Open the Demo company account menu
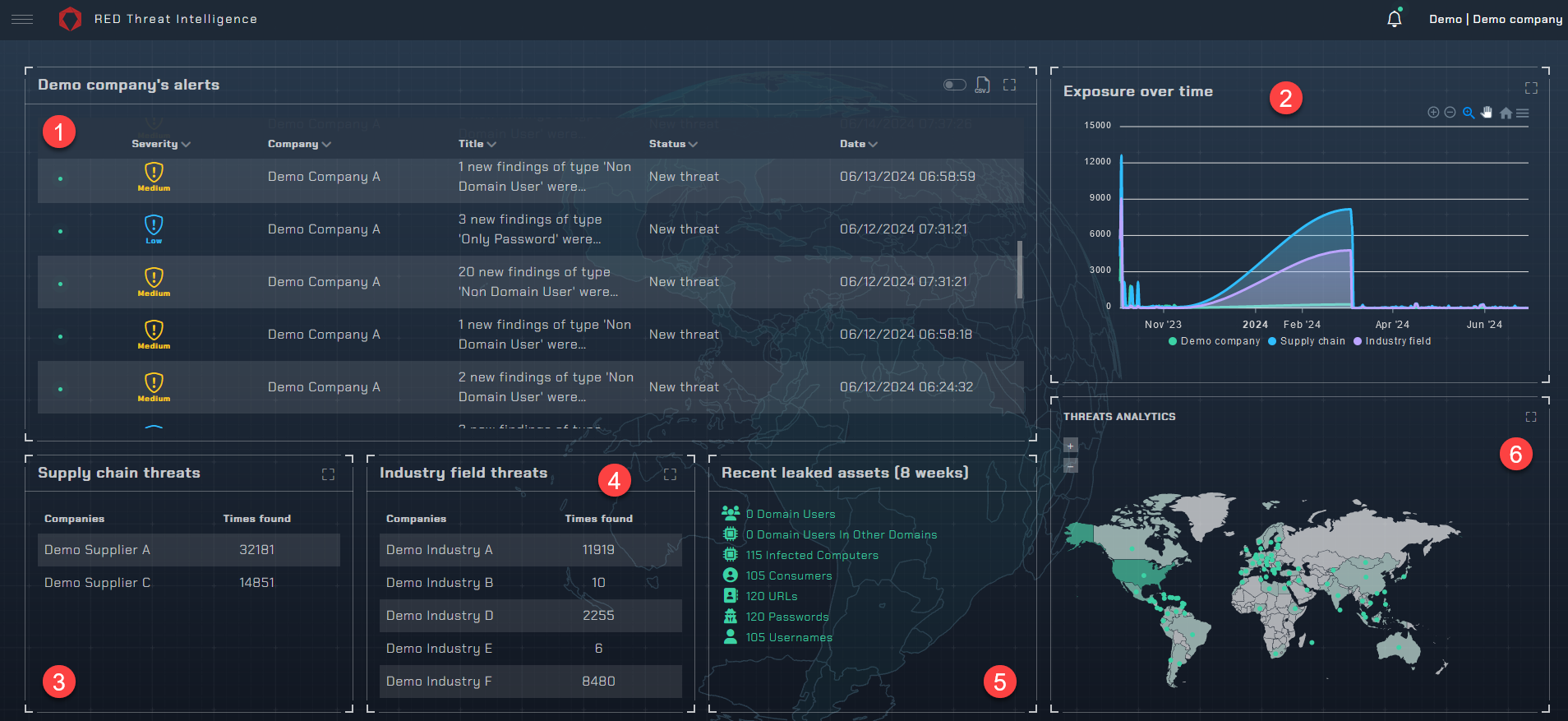Viewport: 1568px width, 721px height. (x=1495, y=19)
